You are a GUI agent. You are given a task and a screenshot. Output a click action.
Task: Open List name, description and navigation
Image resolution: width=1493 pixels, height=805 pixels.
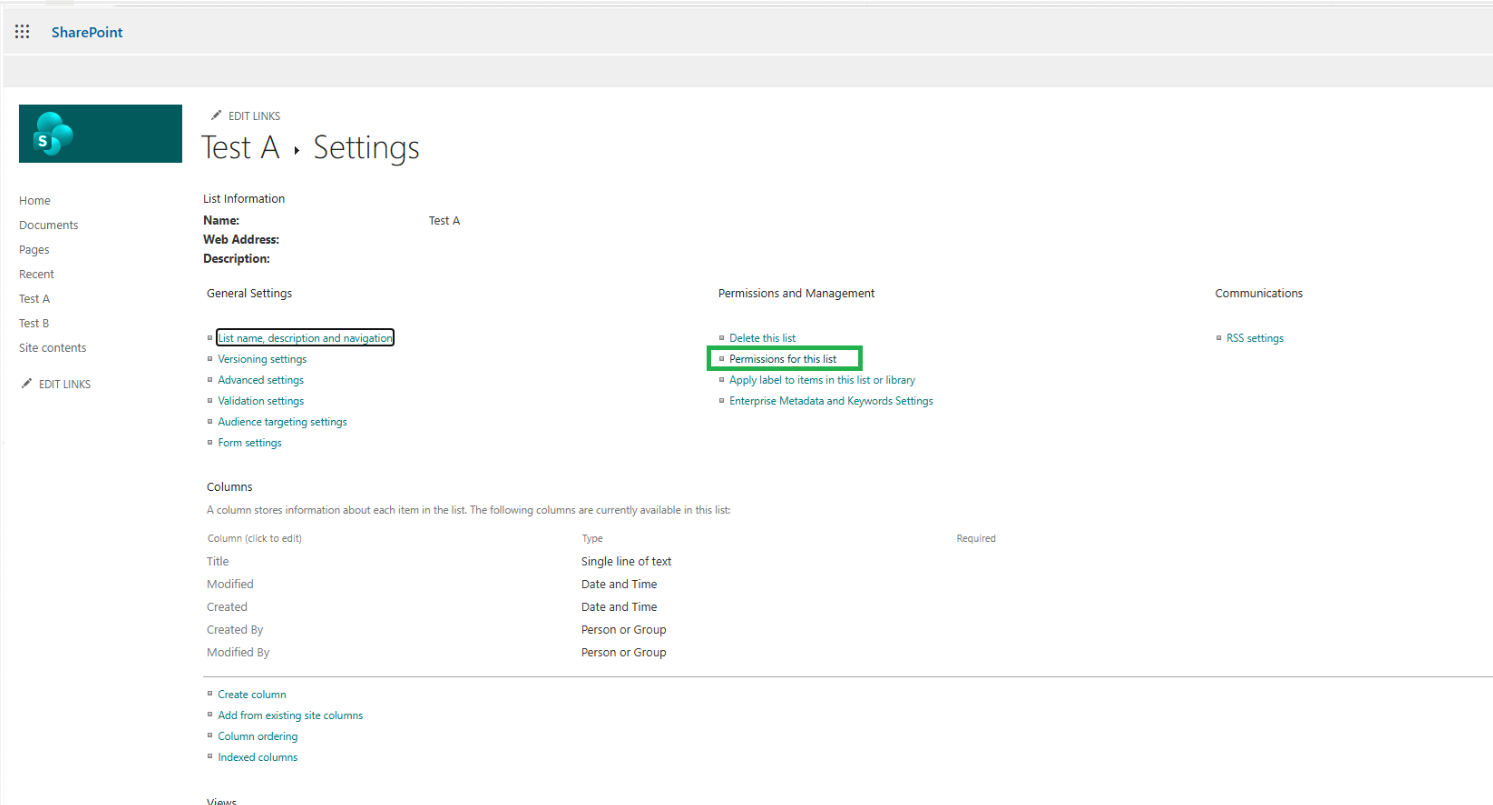(305, 338)
